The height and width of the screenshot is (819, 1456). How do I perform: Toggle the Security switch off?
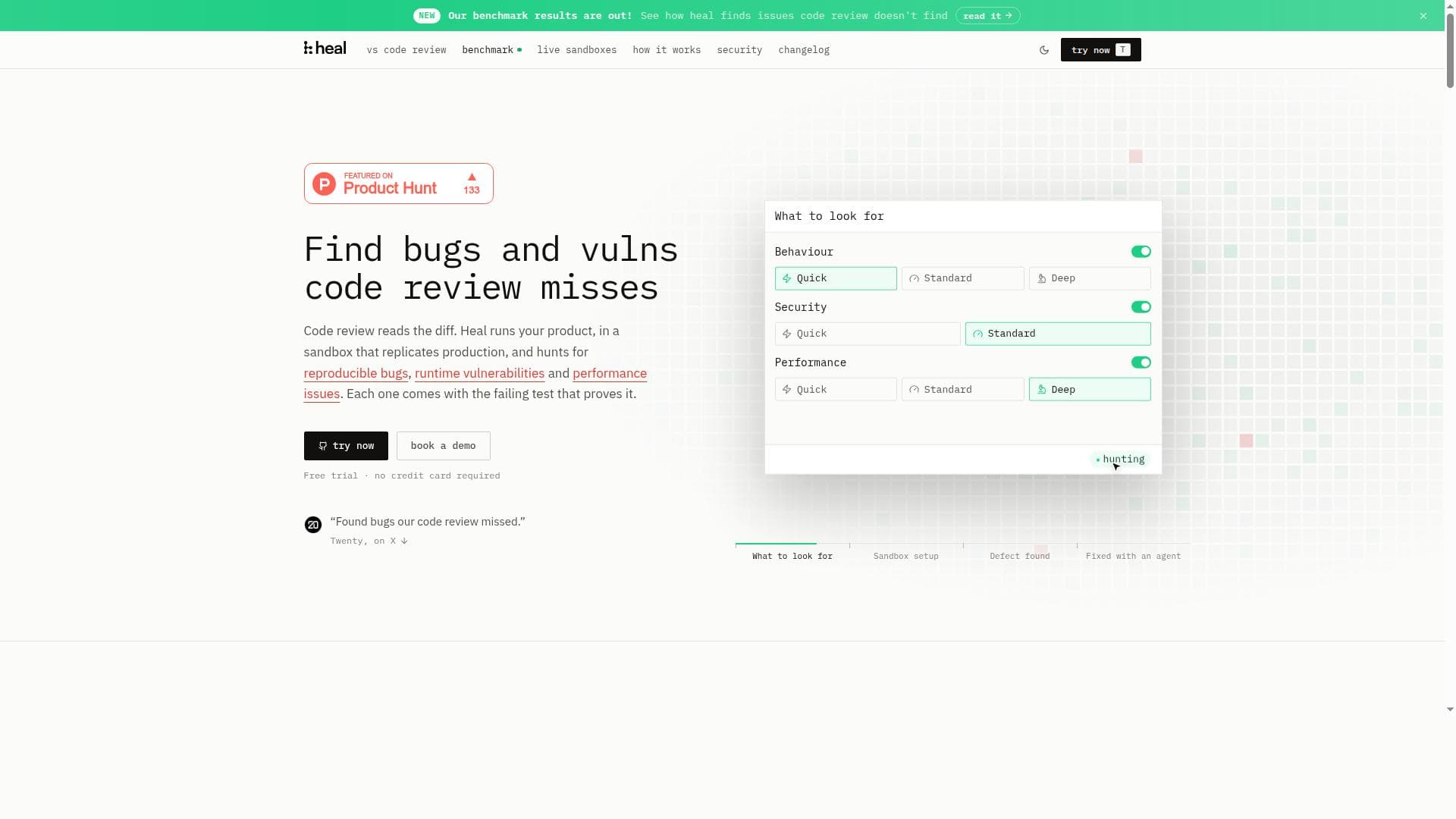pos(1141,307)
